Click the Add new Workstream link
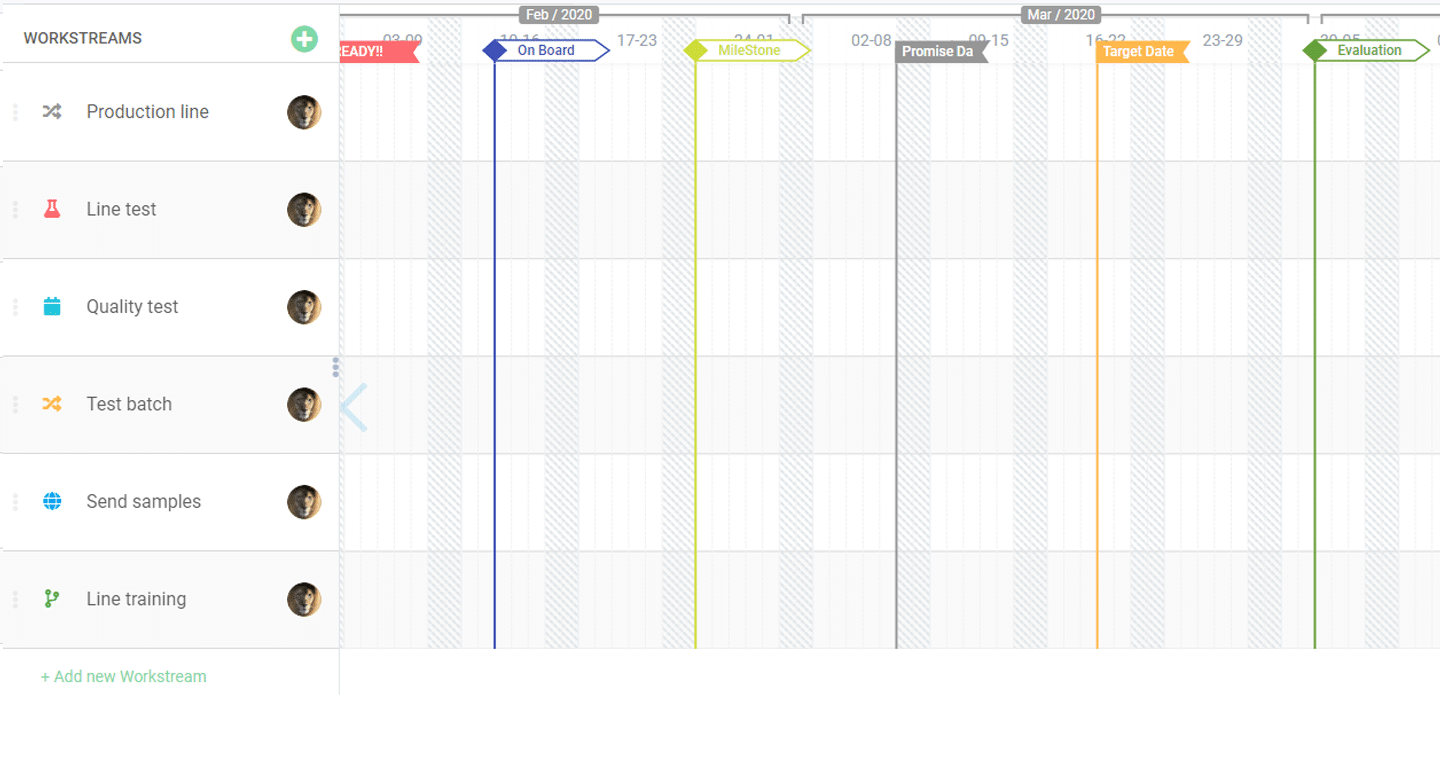Viewport: 1440px width, 759px height. click(123, 676)
